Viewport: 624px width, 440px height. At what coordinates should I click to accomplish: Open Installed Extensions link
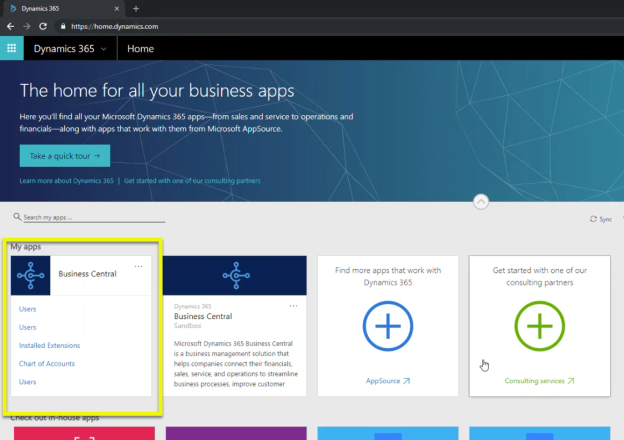[x=49, y=345]
